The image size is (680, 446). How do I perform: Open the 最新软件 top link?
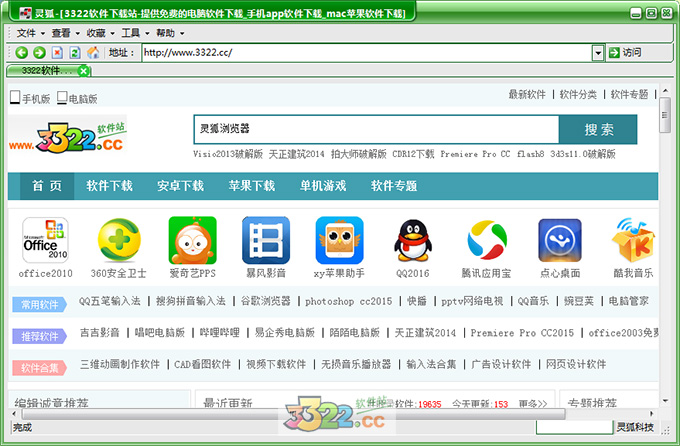(527, 94)
